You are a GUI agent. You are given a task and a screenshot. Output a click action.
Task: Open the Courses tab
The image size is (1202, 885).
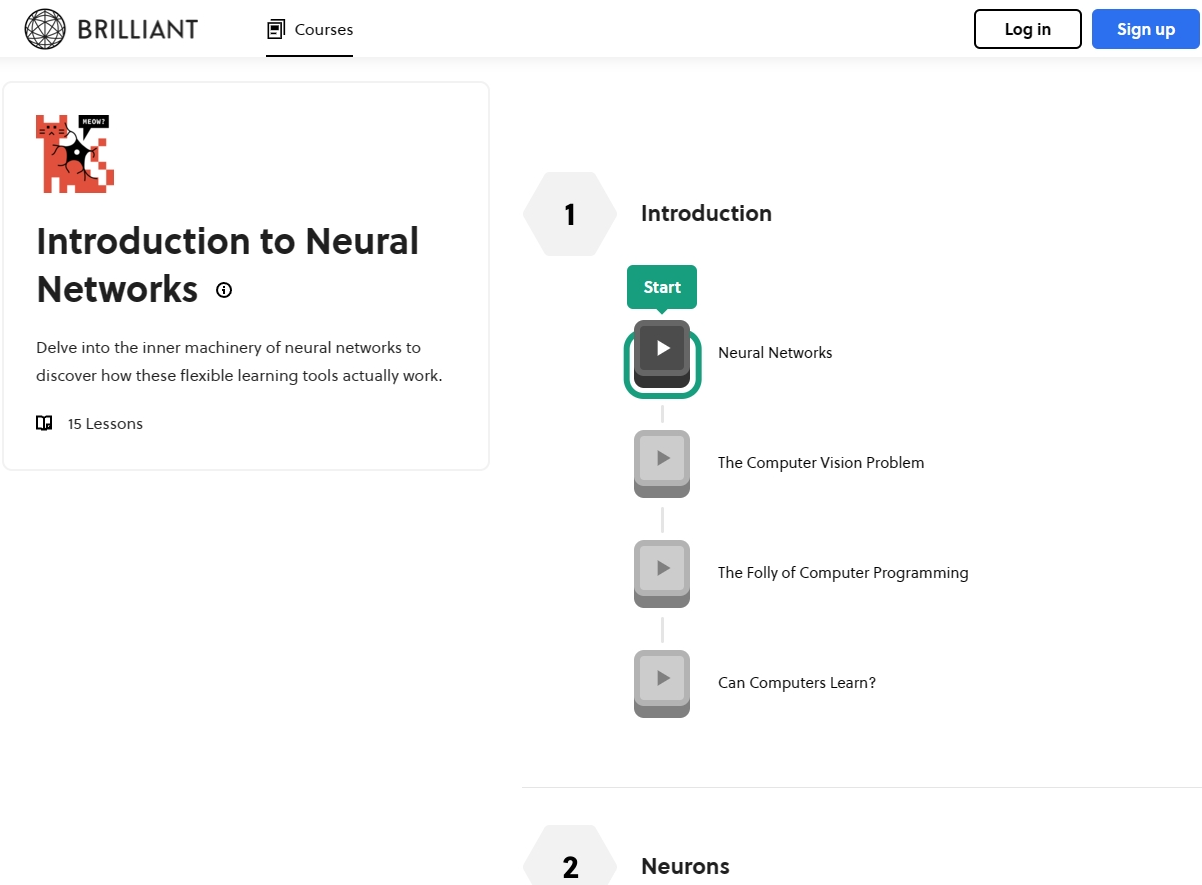309,30
